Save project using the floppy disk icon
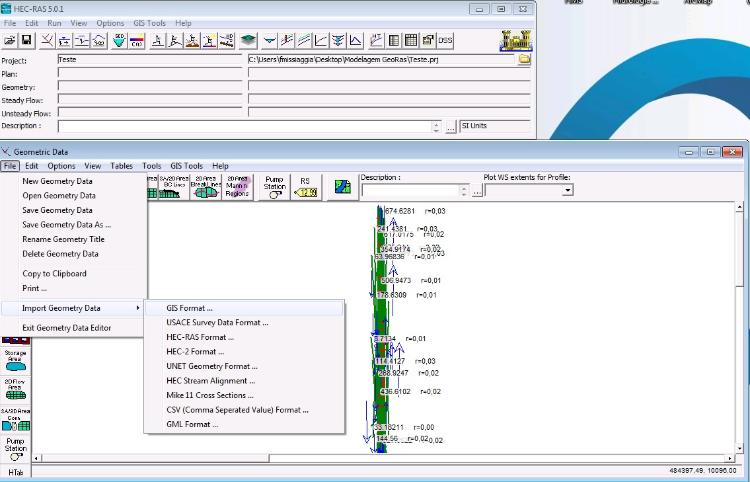Viewport: 750px width, 482px height. point(27,41)
